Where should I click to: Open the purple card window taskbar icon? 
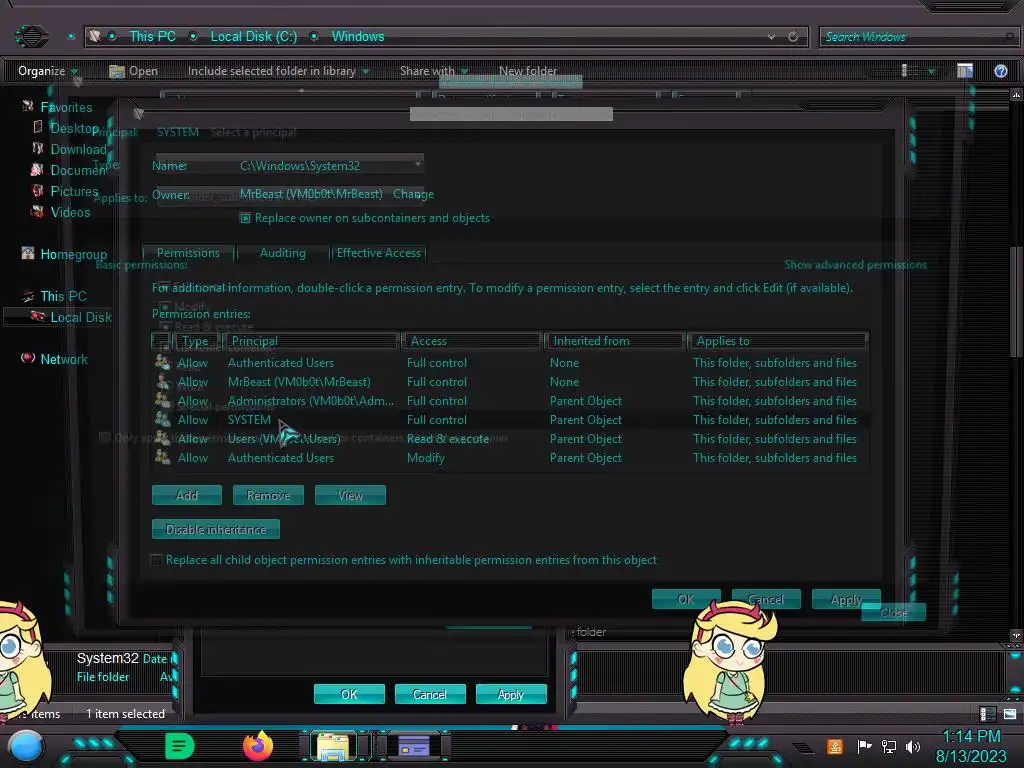pyautogui.click(x=413, y=746)
